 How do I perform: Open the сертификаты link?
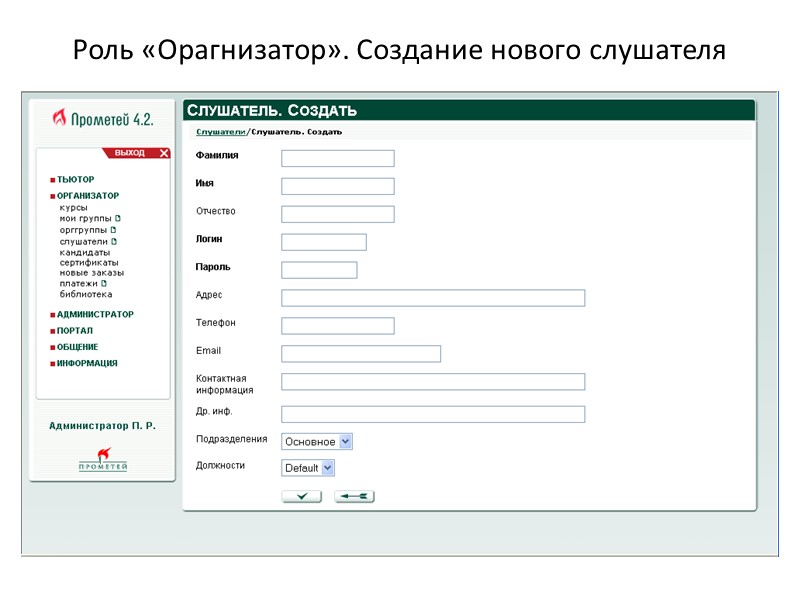pyautogui.click(x=89, y=263)
